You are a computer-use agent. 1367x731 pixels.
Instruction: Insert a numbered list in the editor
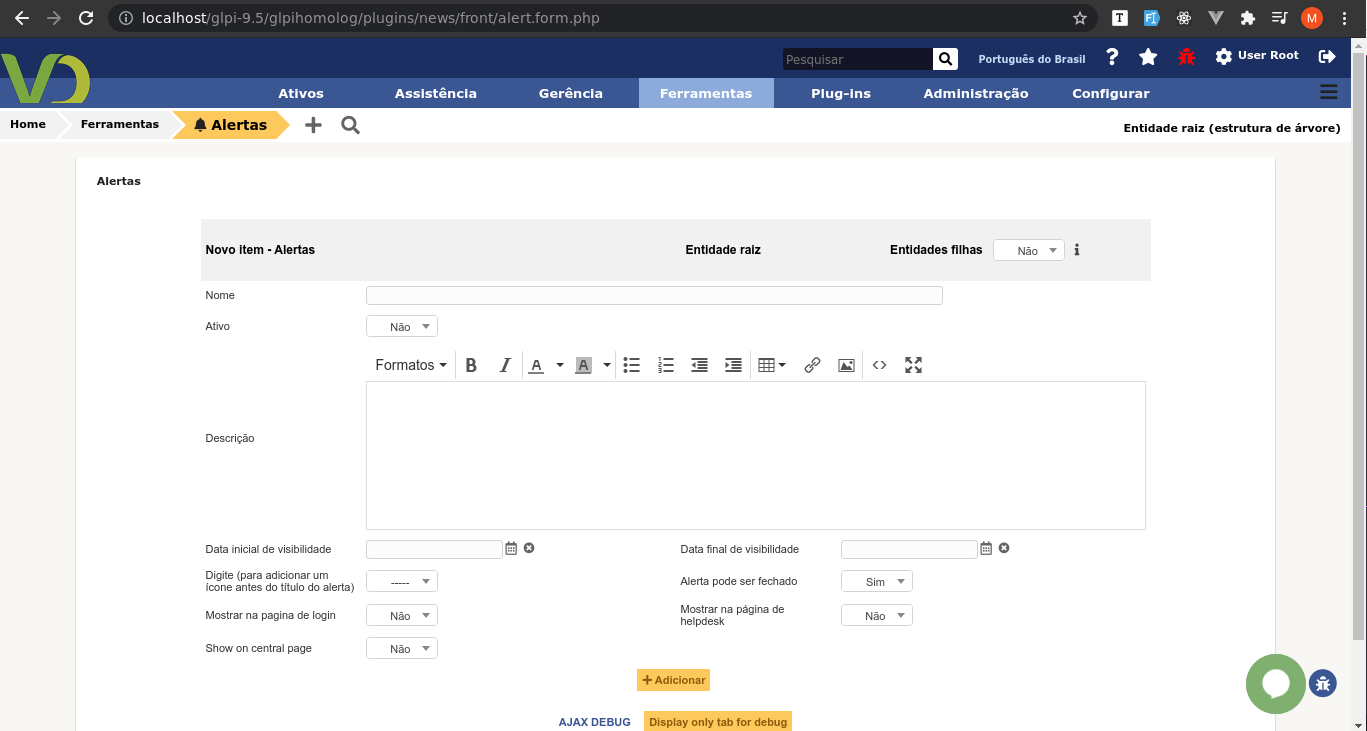[x=665, y=365]
